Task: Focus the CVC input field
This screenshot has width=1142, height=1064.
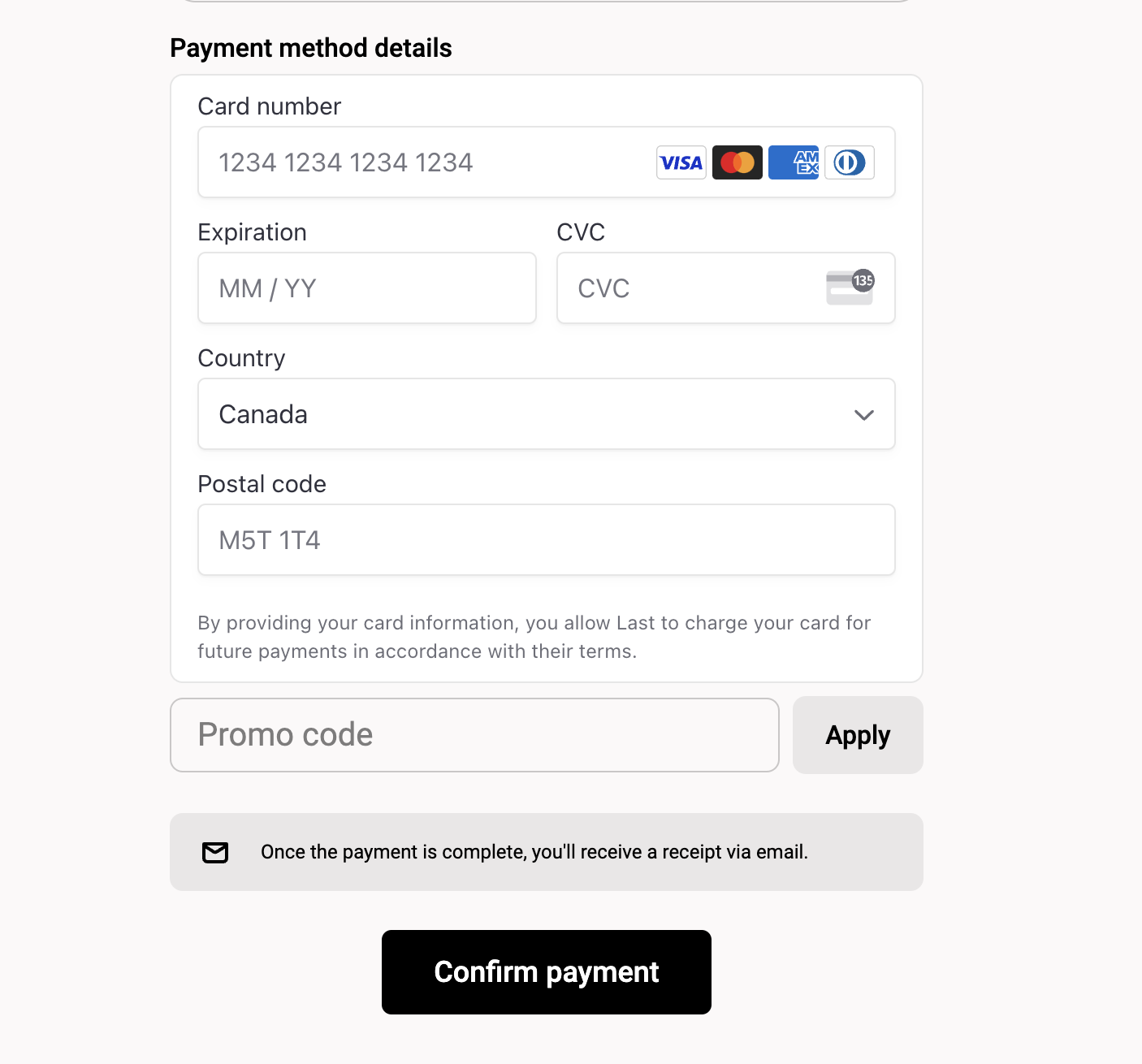Action: (726, 288)
